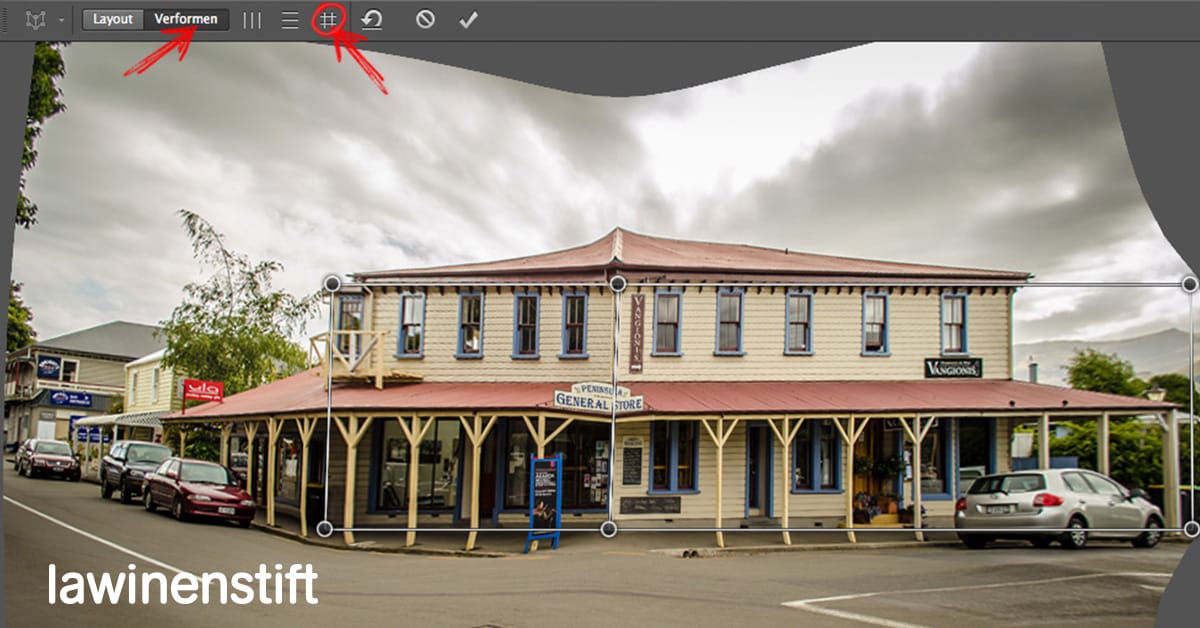Switch to Layout mode
This screenshot has height=628, width=1200.
tap(113, 19)
